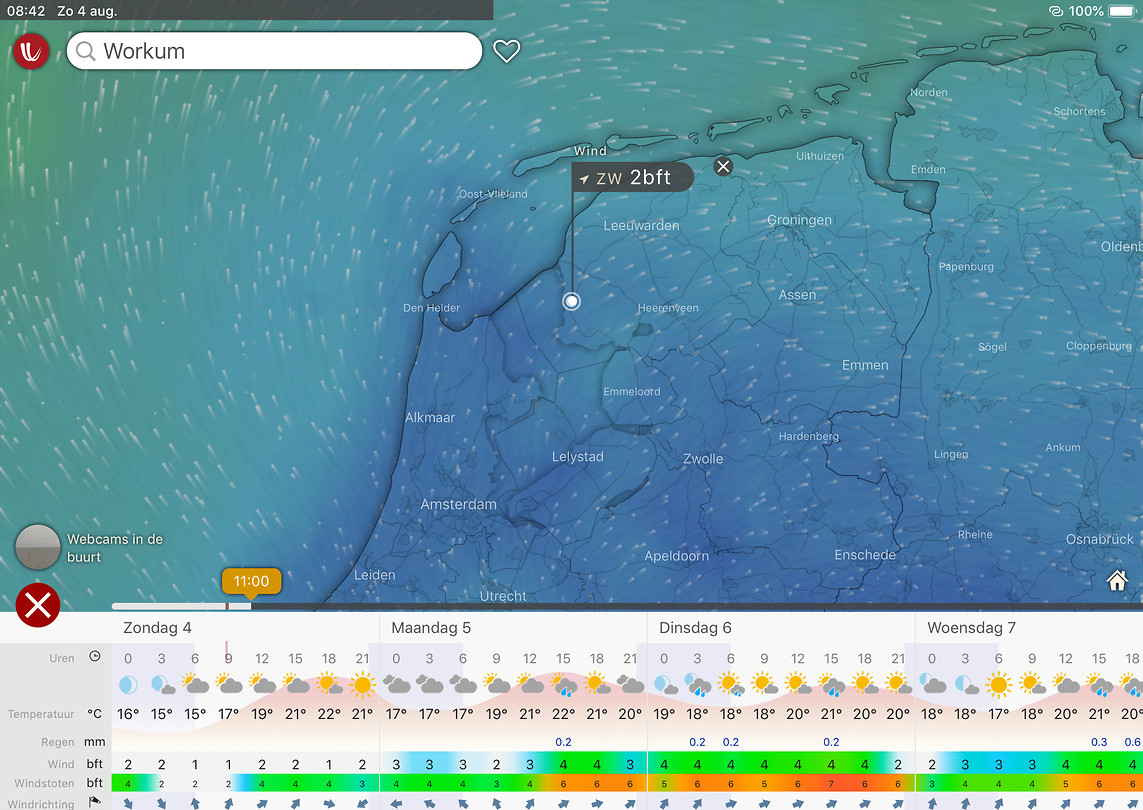The height and width of the screenshot is (810, 1143).
Task: Click the Zondag 3:00 moon-and-cloud icon
Action: pos(162,685)
